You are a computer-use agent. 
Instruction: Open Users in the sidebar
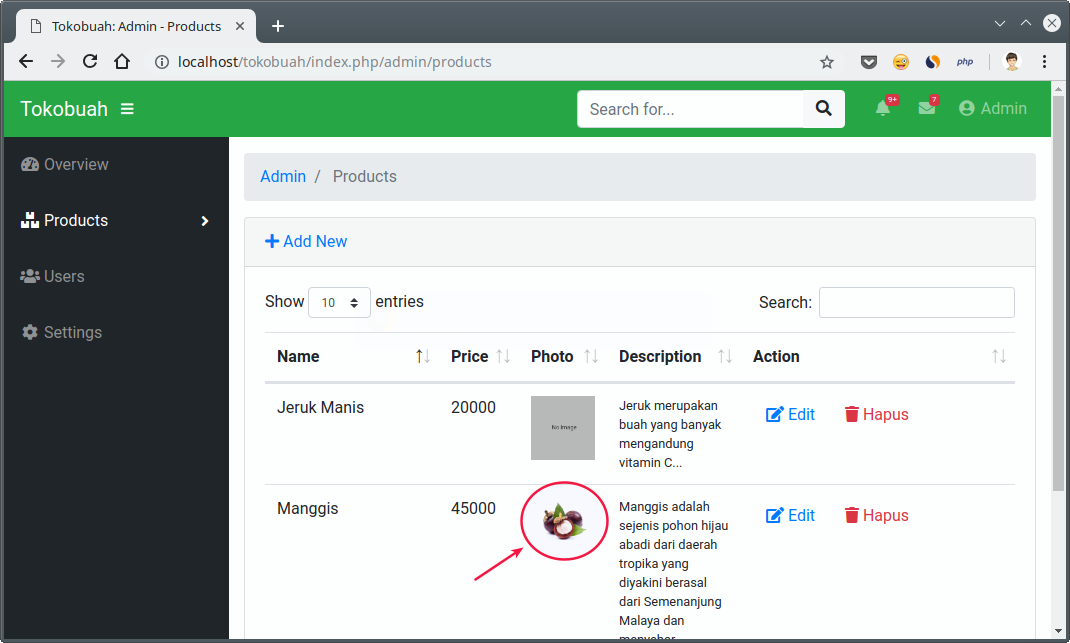(53, 276)
